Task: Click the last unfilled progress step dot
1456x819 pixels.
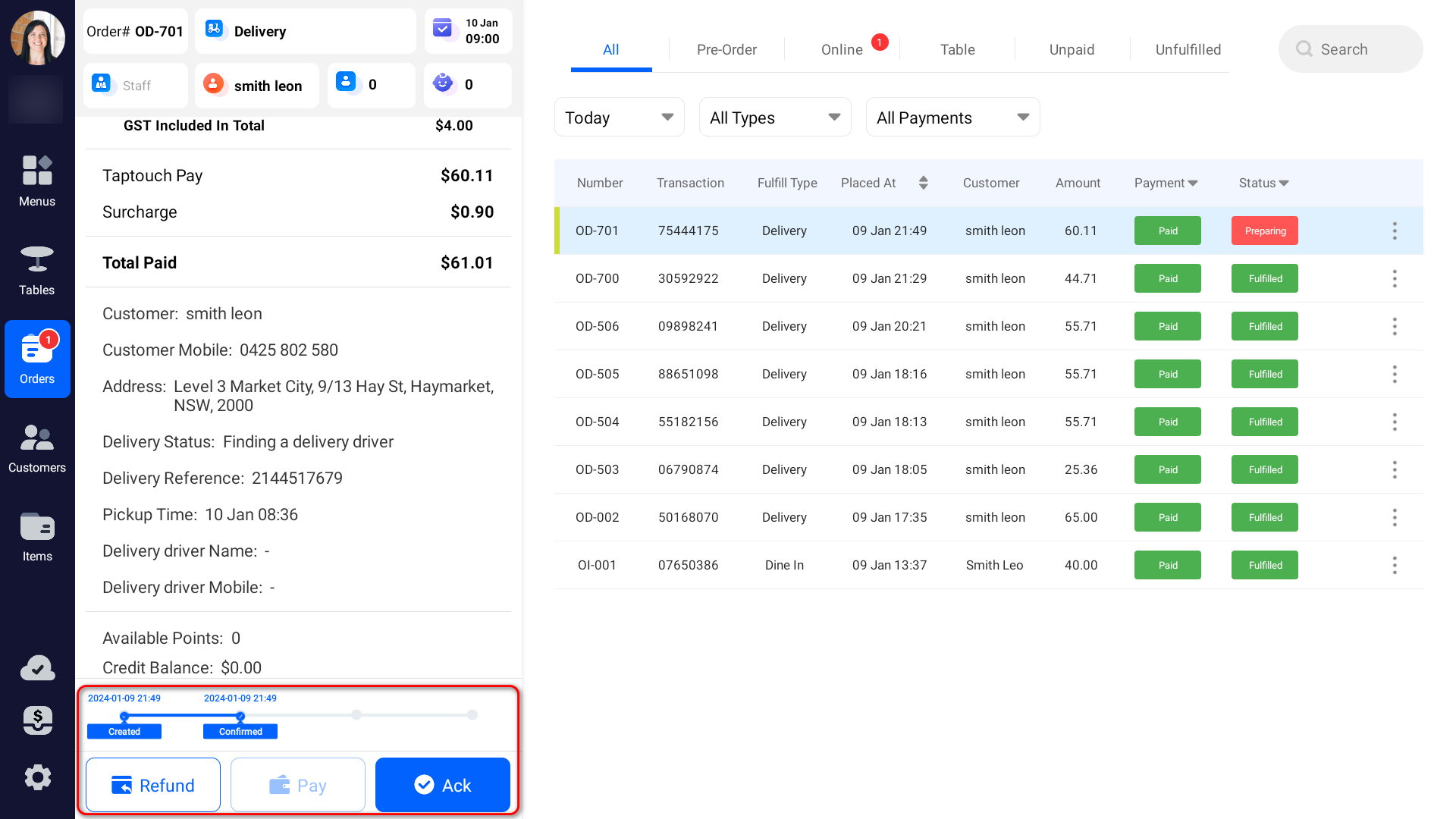Action: 472,714
